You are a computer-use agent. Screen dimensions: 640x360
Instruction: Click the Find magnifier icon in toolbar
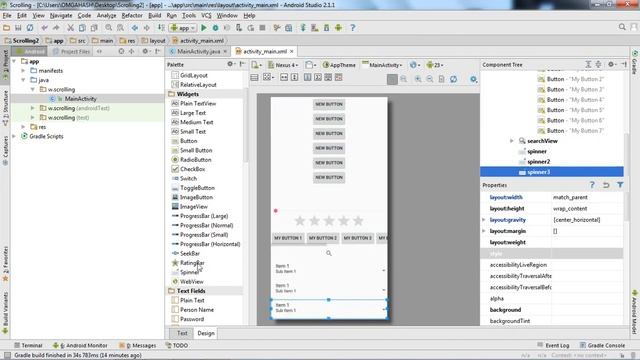(x=109, y=28)
